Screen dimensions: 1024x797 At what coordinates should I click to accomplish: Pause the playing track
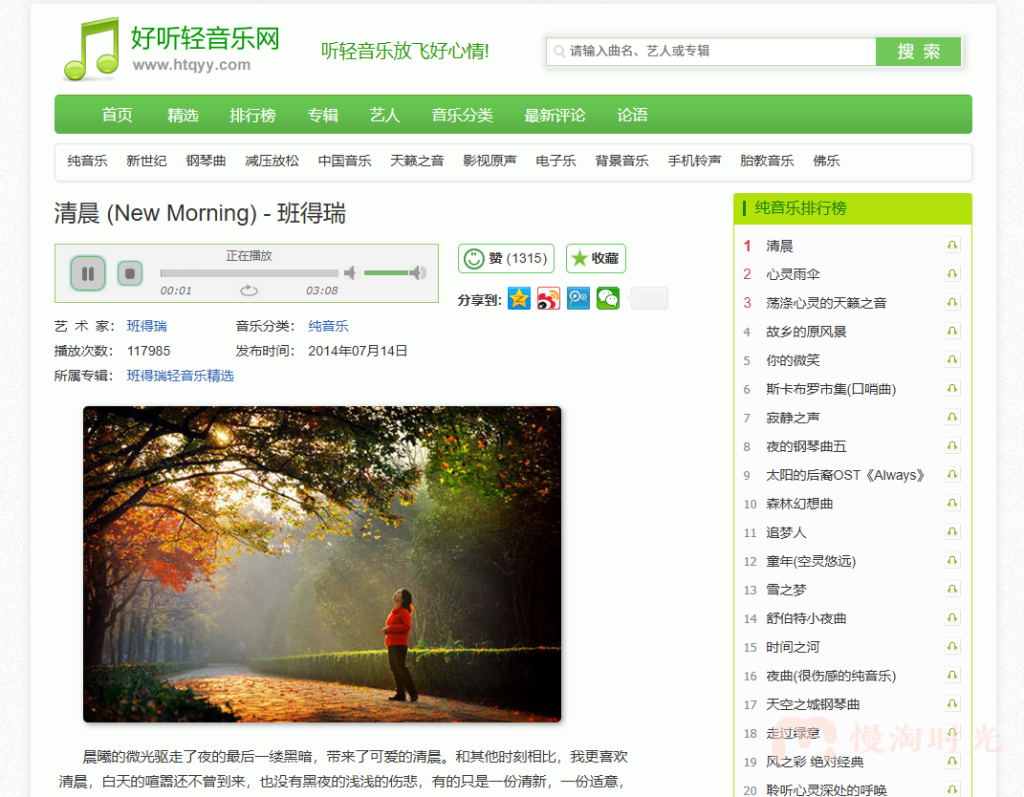(88, 273)
